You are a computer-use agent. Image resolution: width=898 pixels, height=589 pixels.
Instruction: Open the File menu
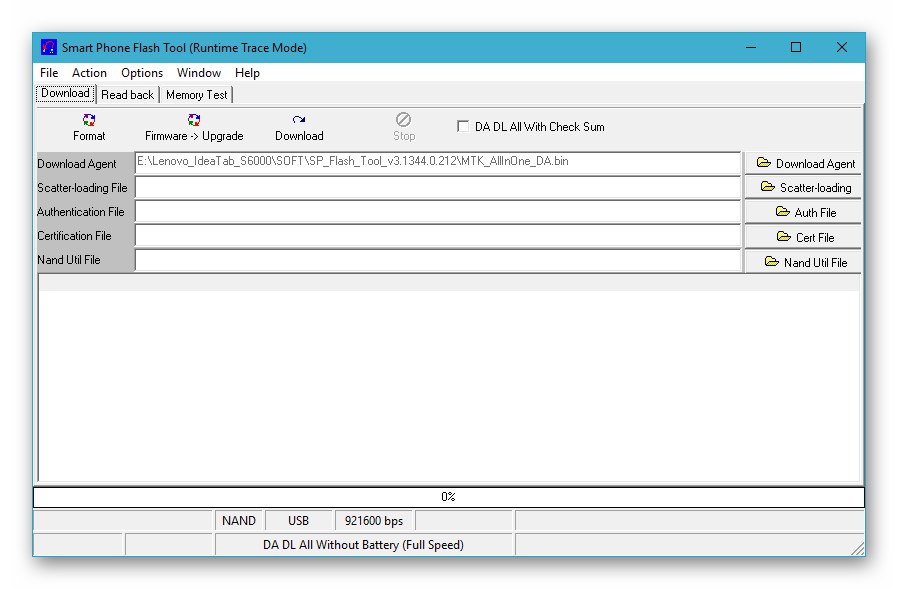tap(49, 73)
